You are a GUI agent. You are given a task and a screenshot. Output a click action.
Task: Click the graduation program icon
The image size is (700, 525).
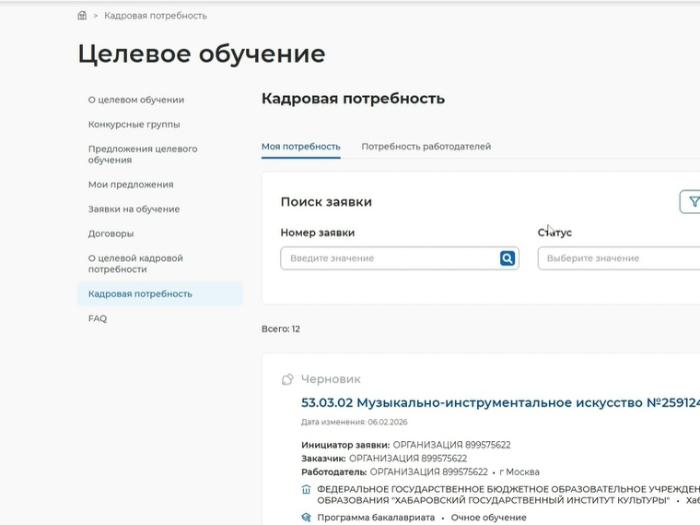[306, 517]
